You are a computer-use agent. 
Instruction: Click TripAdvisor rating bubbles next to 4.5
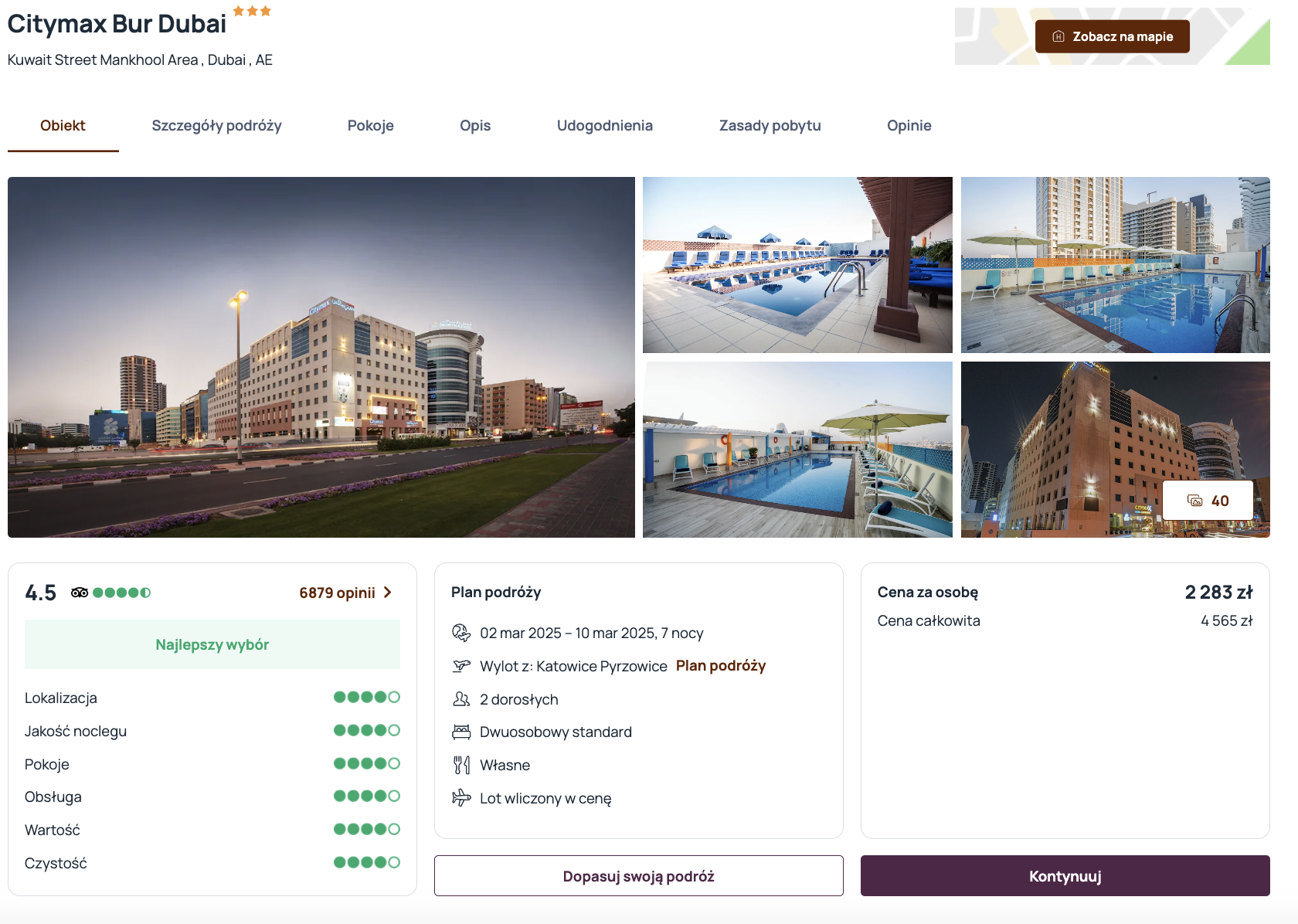[x=121, y=593]
